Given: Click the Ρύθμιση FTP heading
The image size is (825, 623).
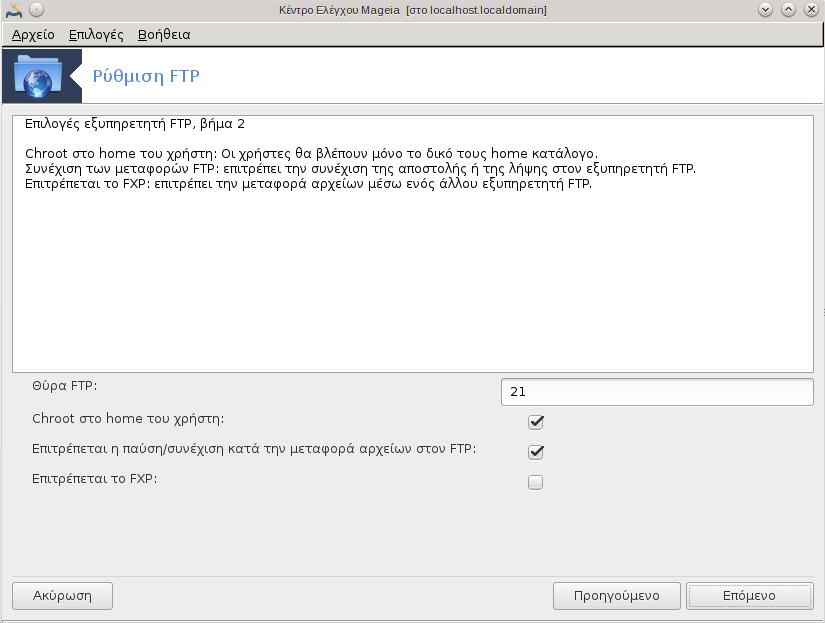Looking at the screenshot, I should click(x=146, y=76).
